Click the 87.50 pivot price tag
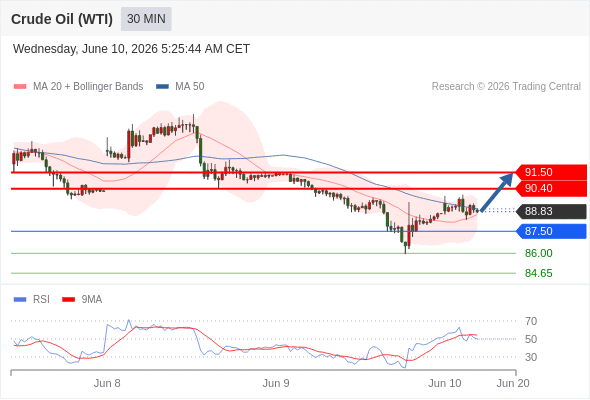590x400 pixels. pyautogui.click(x=551, y=231)
